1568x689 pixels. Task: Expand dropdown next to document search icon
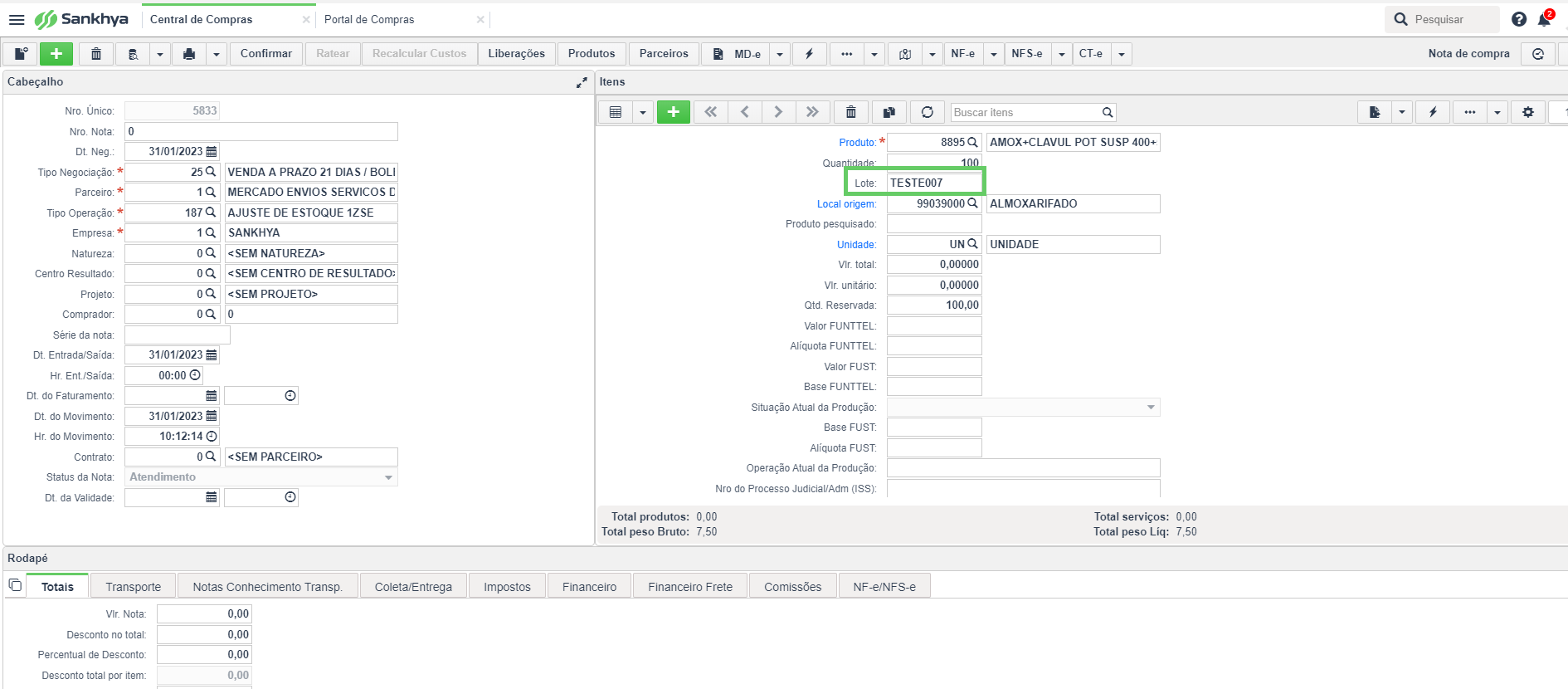[160, 53]
